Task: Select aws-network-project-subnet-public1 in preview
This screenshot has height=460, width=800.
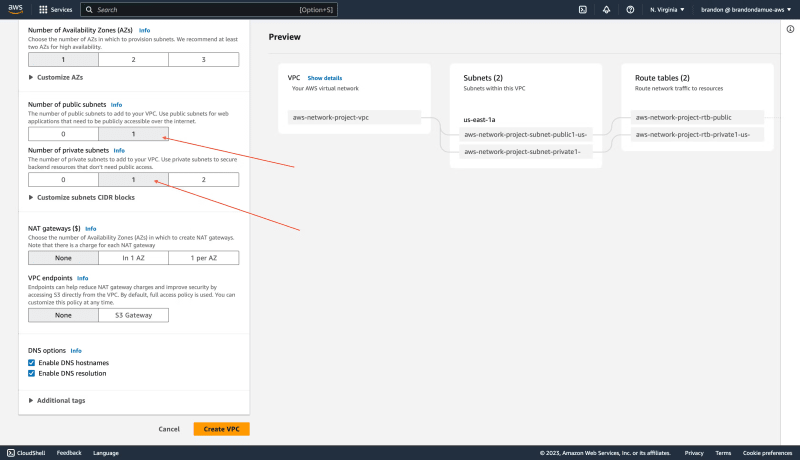Action: tap(526, 135)
